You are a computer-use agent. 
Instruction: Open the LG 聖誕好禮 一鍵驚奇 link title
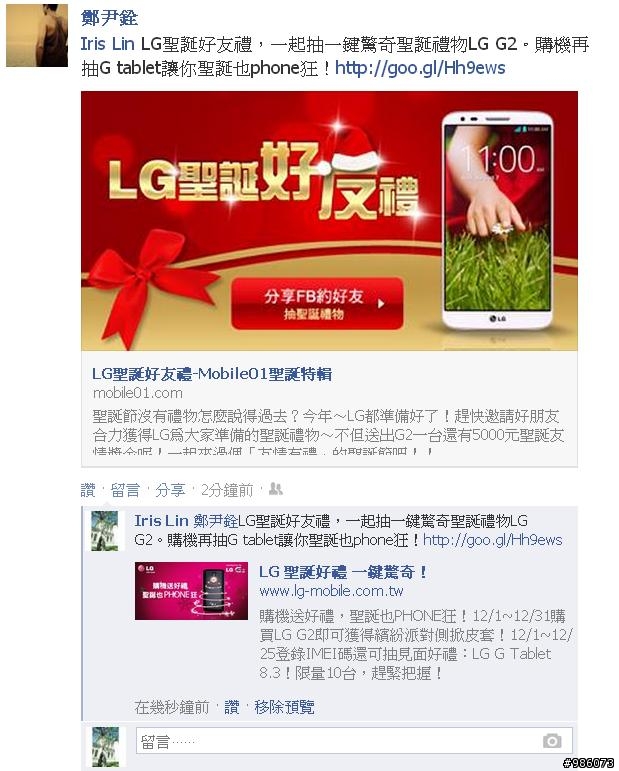(343, 572)
